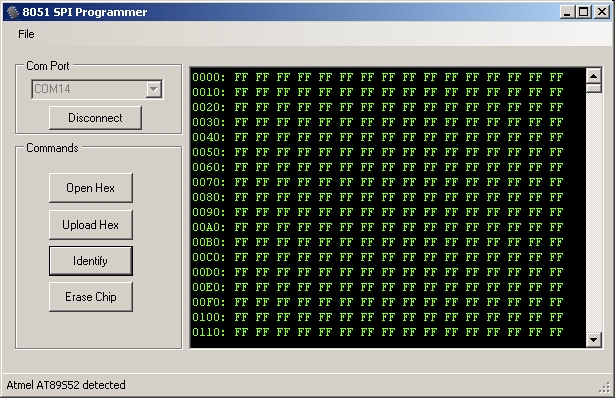The image size is (615, 398).
Task: Click the address label 00C0:
Action: 209,257
